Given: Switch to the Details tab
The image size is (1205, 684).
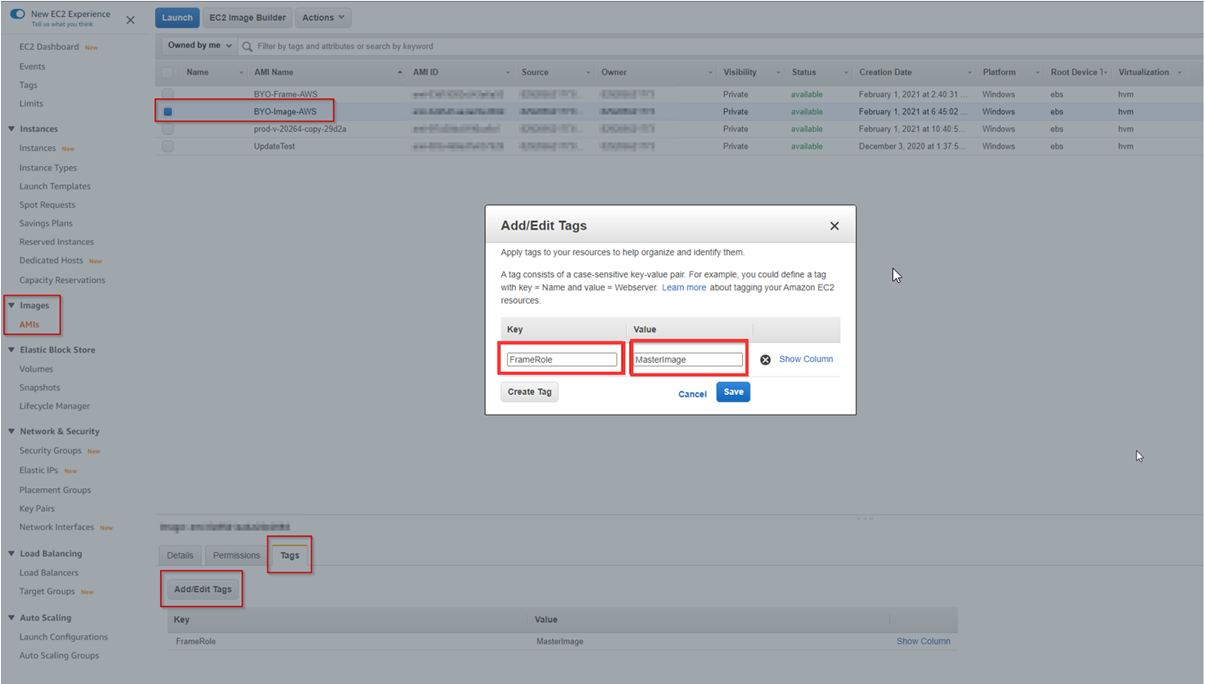Looking at the screenshot, I should pos(180,555).
